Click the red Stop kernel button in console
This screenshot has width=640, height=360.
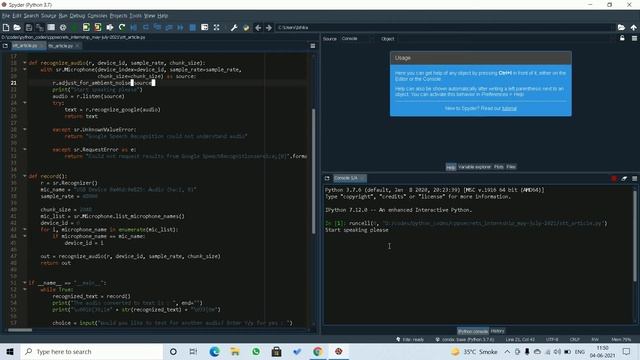point(614,178)
